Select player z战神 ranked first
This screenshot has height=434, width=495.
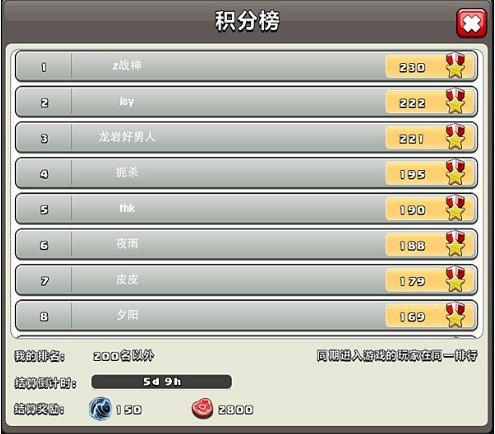coord(246,66)
